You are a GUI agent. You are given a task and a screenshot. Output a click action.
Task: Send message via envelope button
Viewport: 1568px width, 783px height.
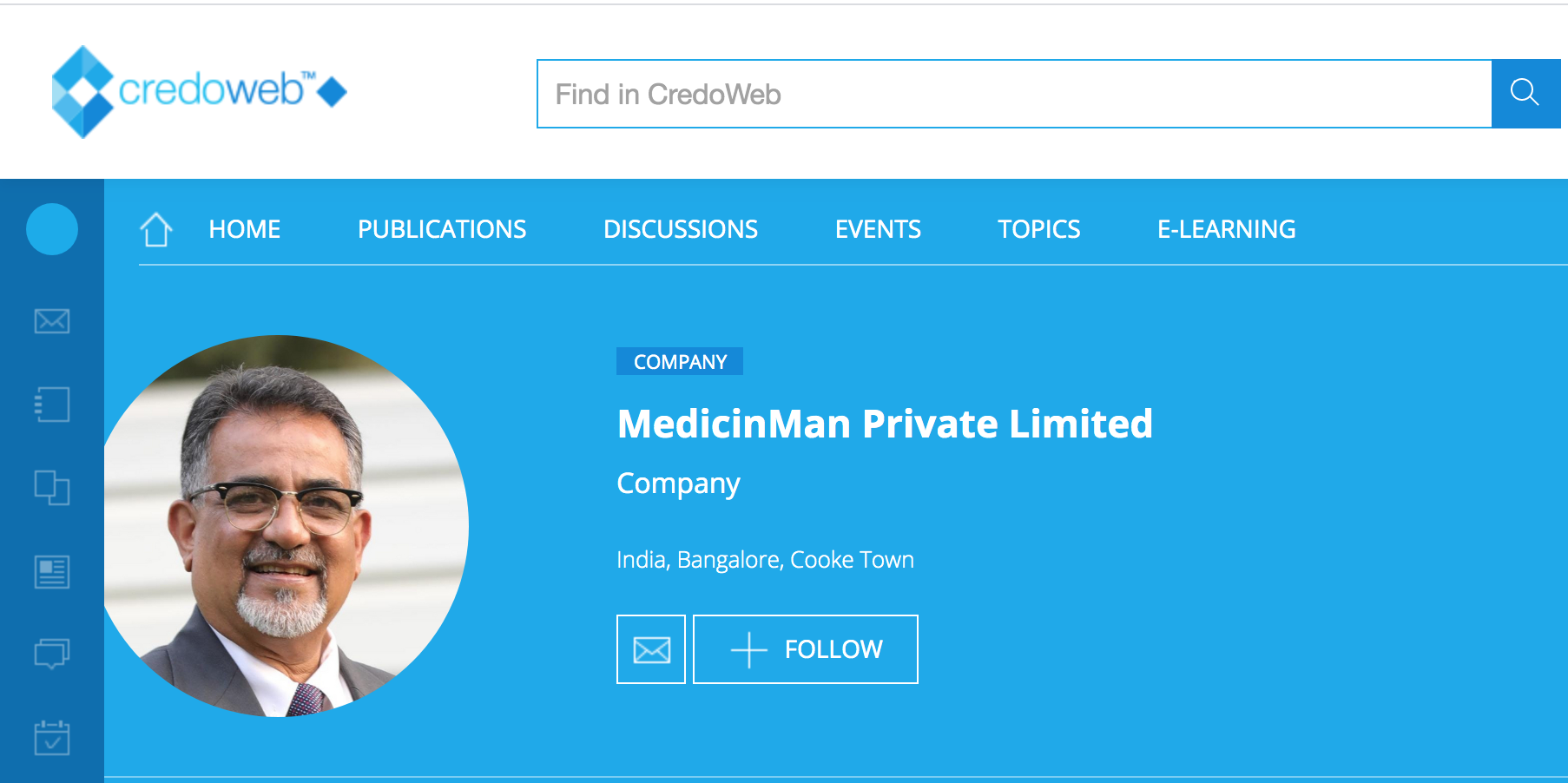[x=651, y=649]
